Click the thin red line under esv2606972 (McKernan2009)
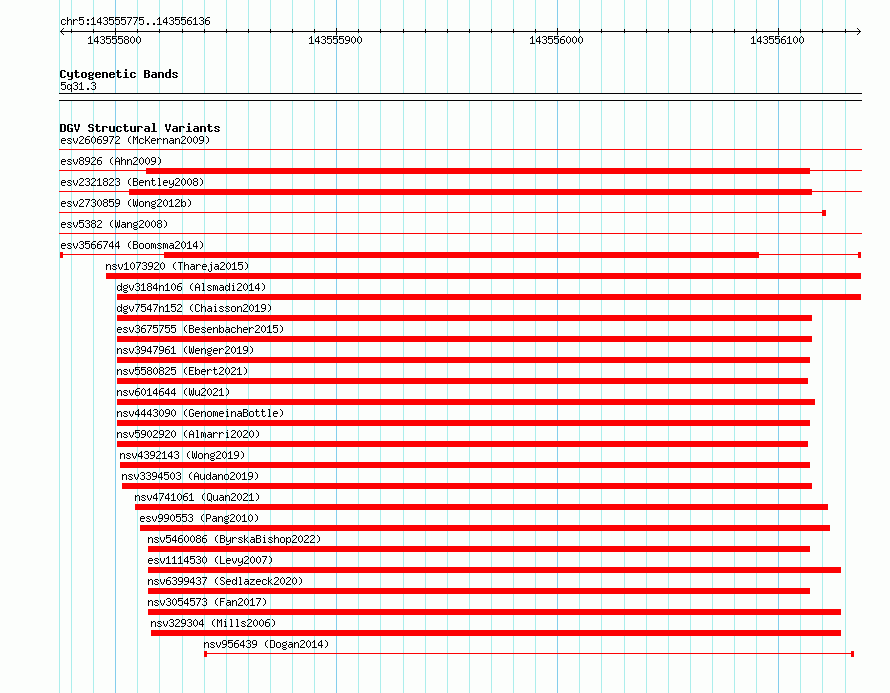Screen dimensions: 890x693 (460, 150)
